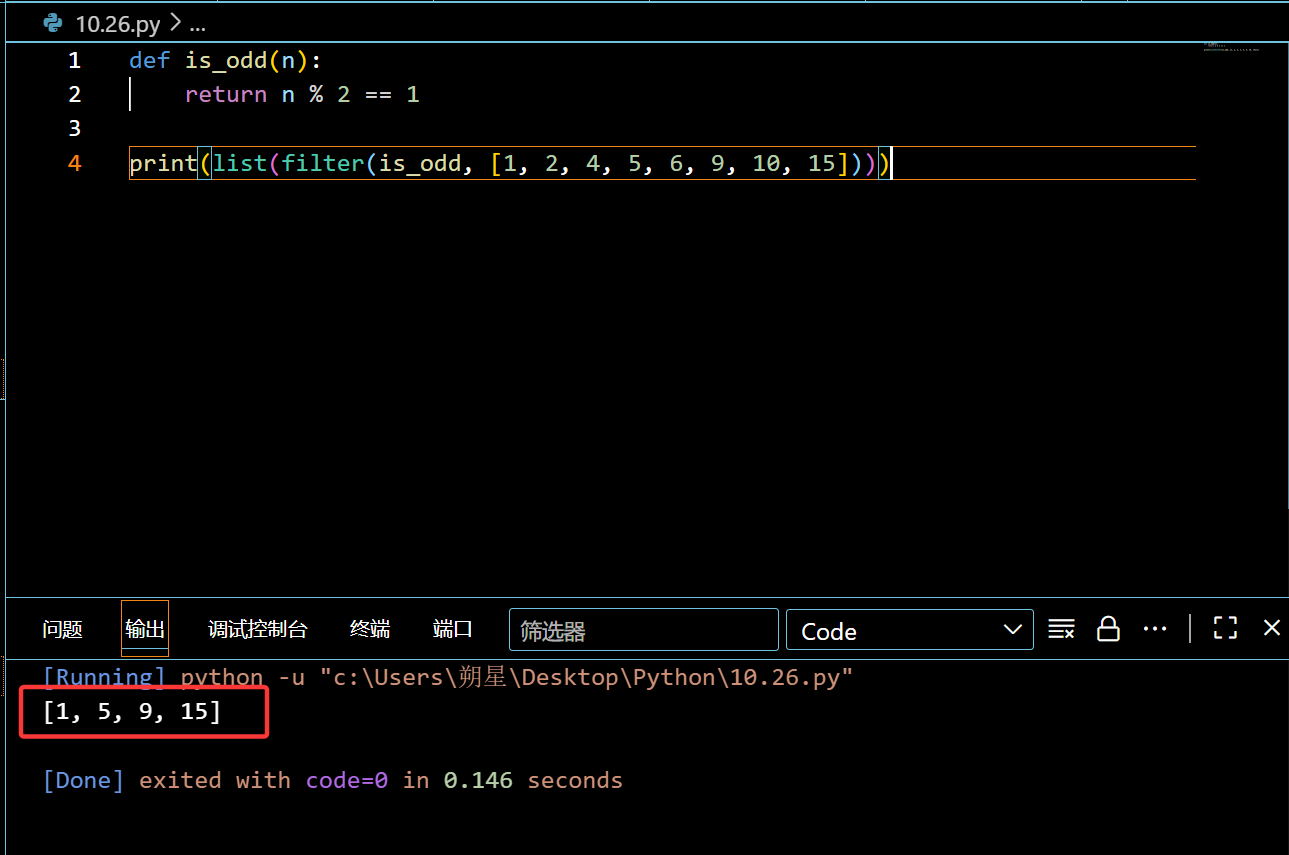Image resolution: width=1289 pixels, height=855 pixels.
Task: Close the bottom output panel
Action: (1271, 628)
